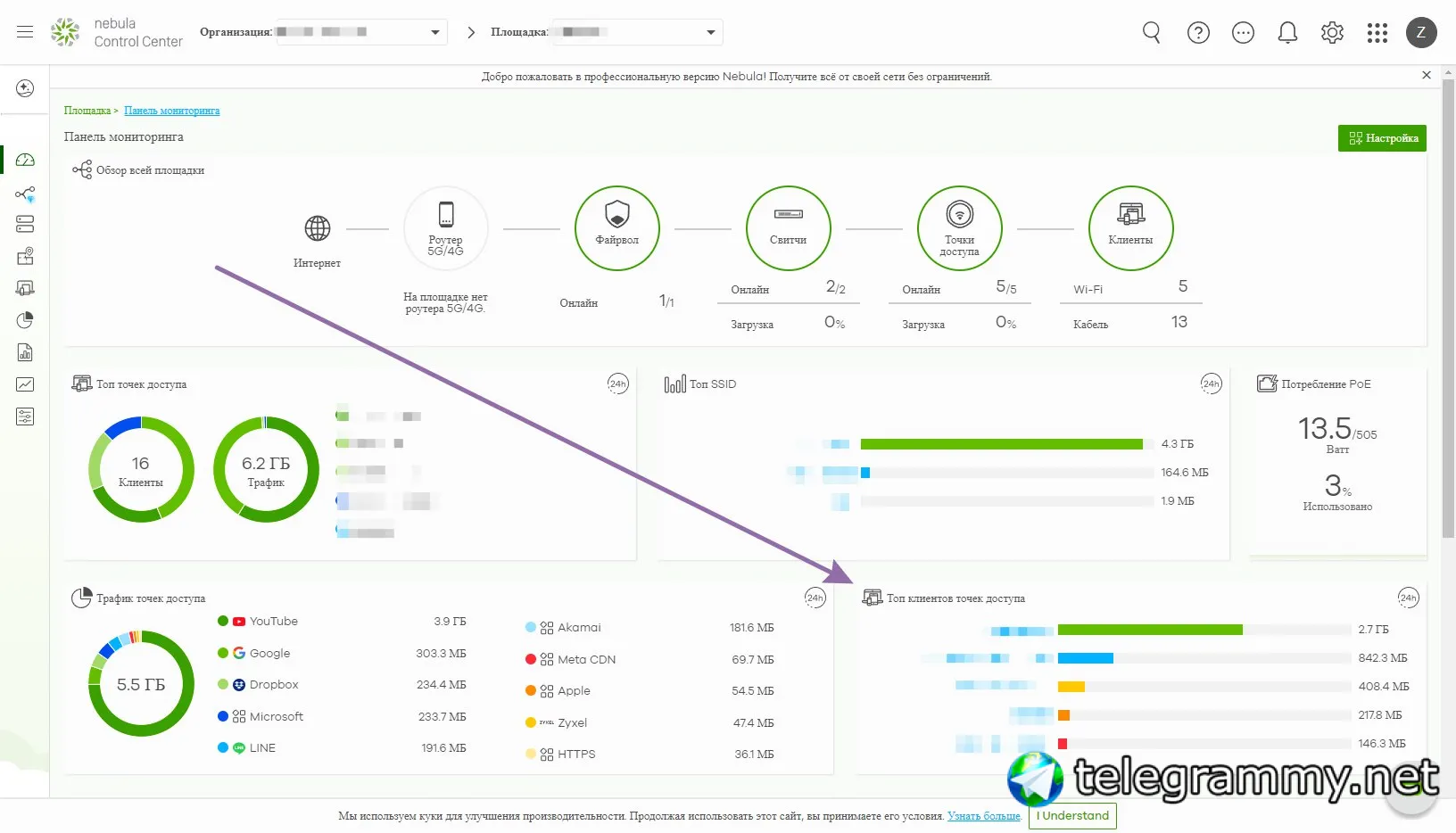Open the help question mark icon
The height and width of the screenshot is (833, 1456).
[x=1198, y=33]
